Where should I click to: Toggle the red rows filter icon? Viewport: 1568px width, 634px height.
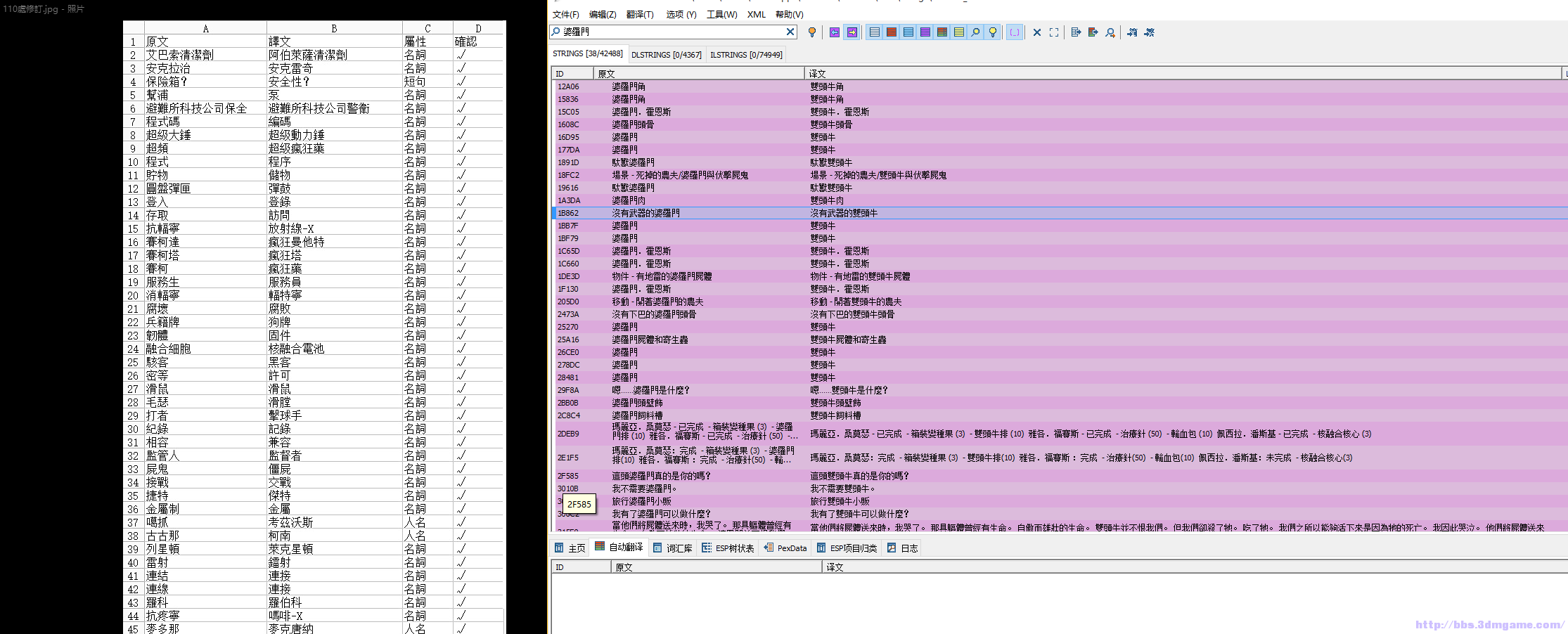pyautogui.click(x=891, y=32)
